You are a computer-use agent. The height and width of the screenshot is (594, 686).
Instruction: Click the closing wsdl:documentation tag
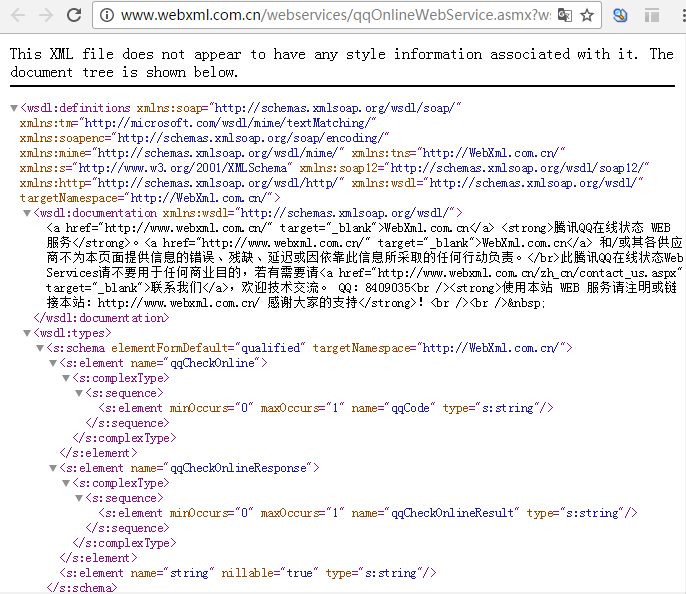102,318
